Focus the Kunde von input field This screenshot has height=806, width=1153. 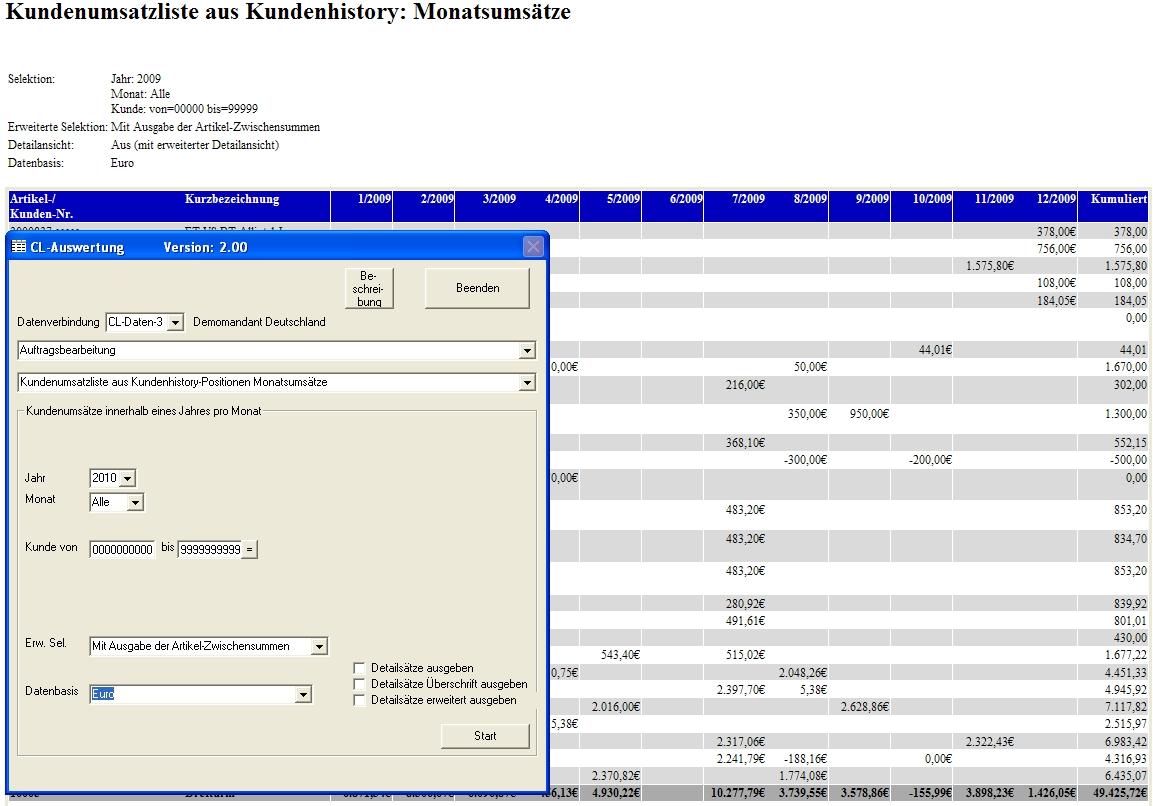[122, 549]
